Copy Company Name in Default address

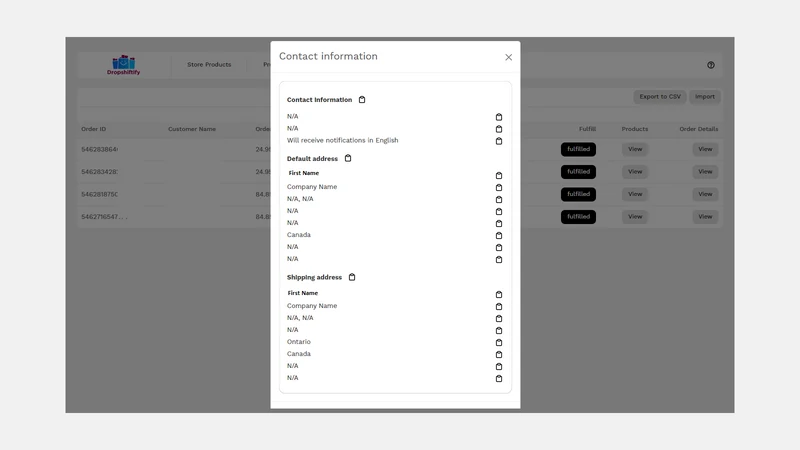499,187
